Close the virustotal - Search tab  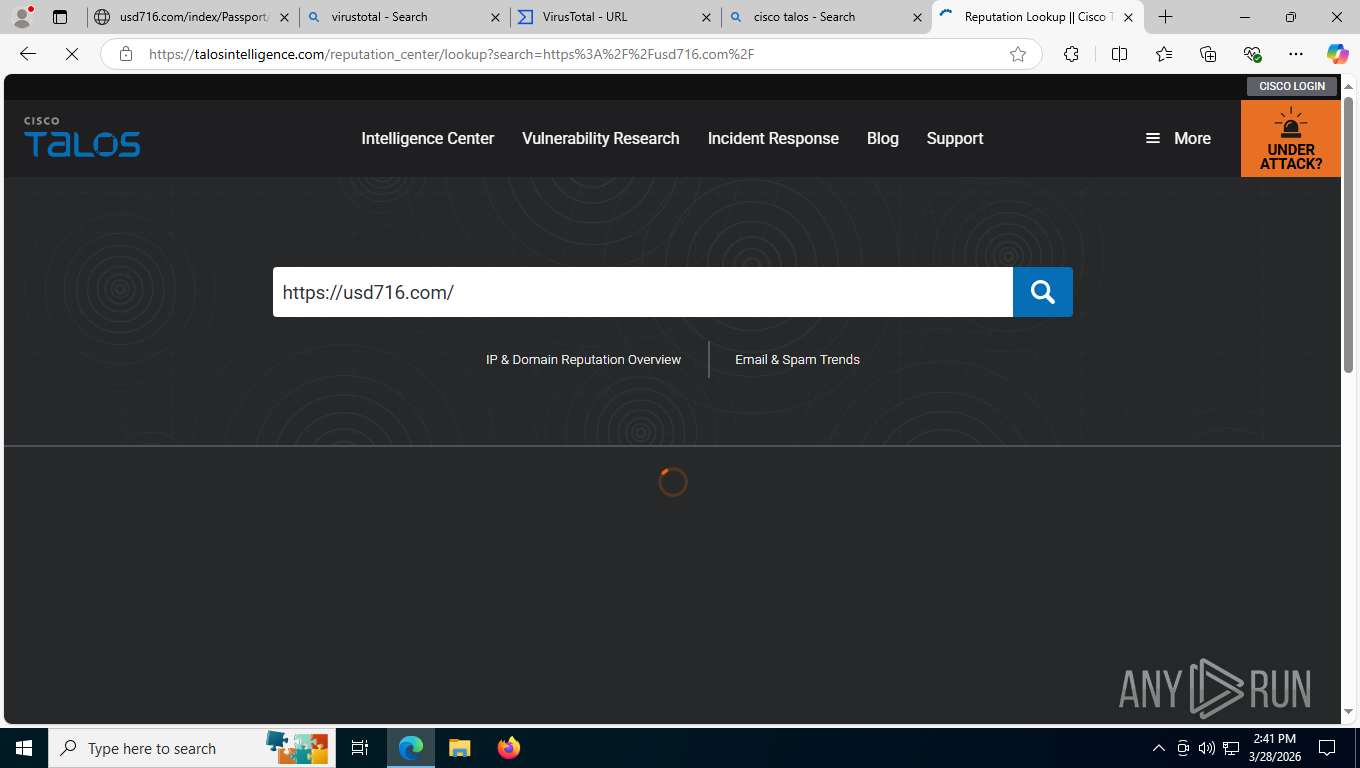pyautogui.click(x=495, y=17)
